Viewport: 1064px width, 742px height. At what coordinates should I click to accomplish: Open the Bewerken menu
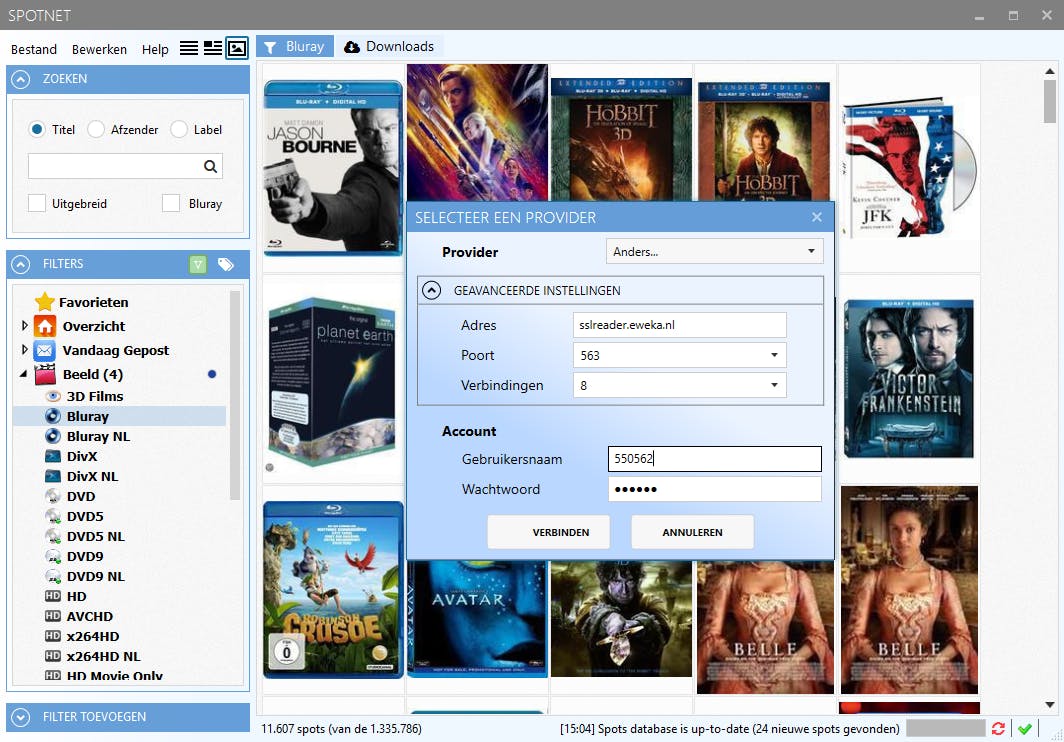coord(99,49)
